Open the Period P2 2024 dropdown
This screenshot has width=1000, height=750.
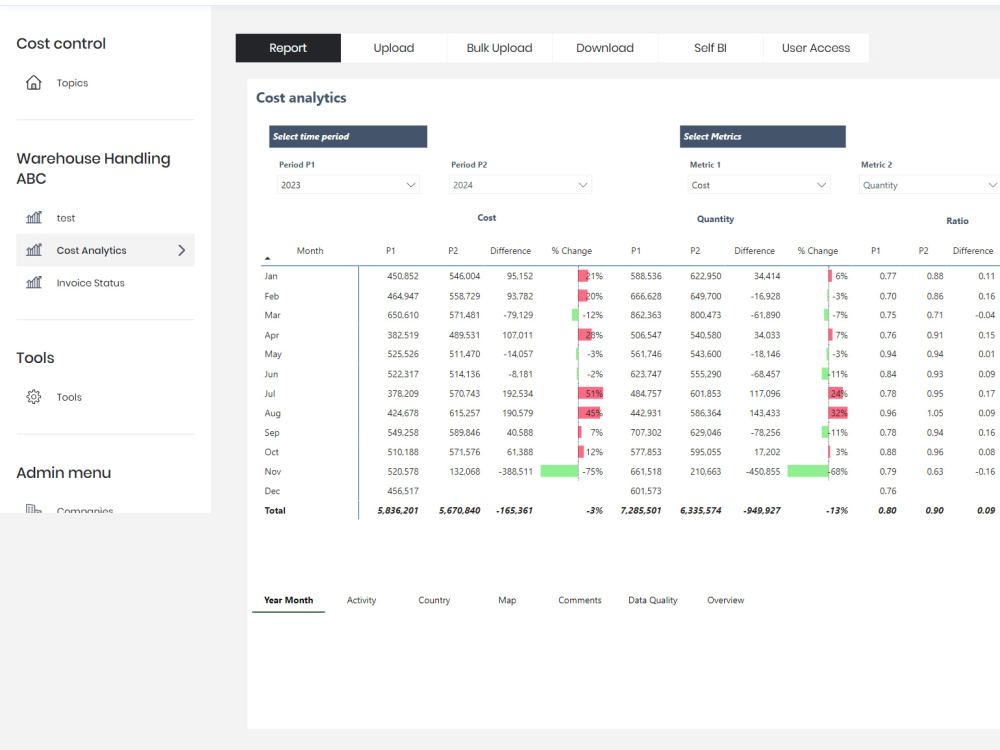520,185
